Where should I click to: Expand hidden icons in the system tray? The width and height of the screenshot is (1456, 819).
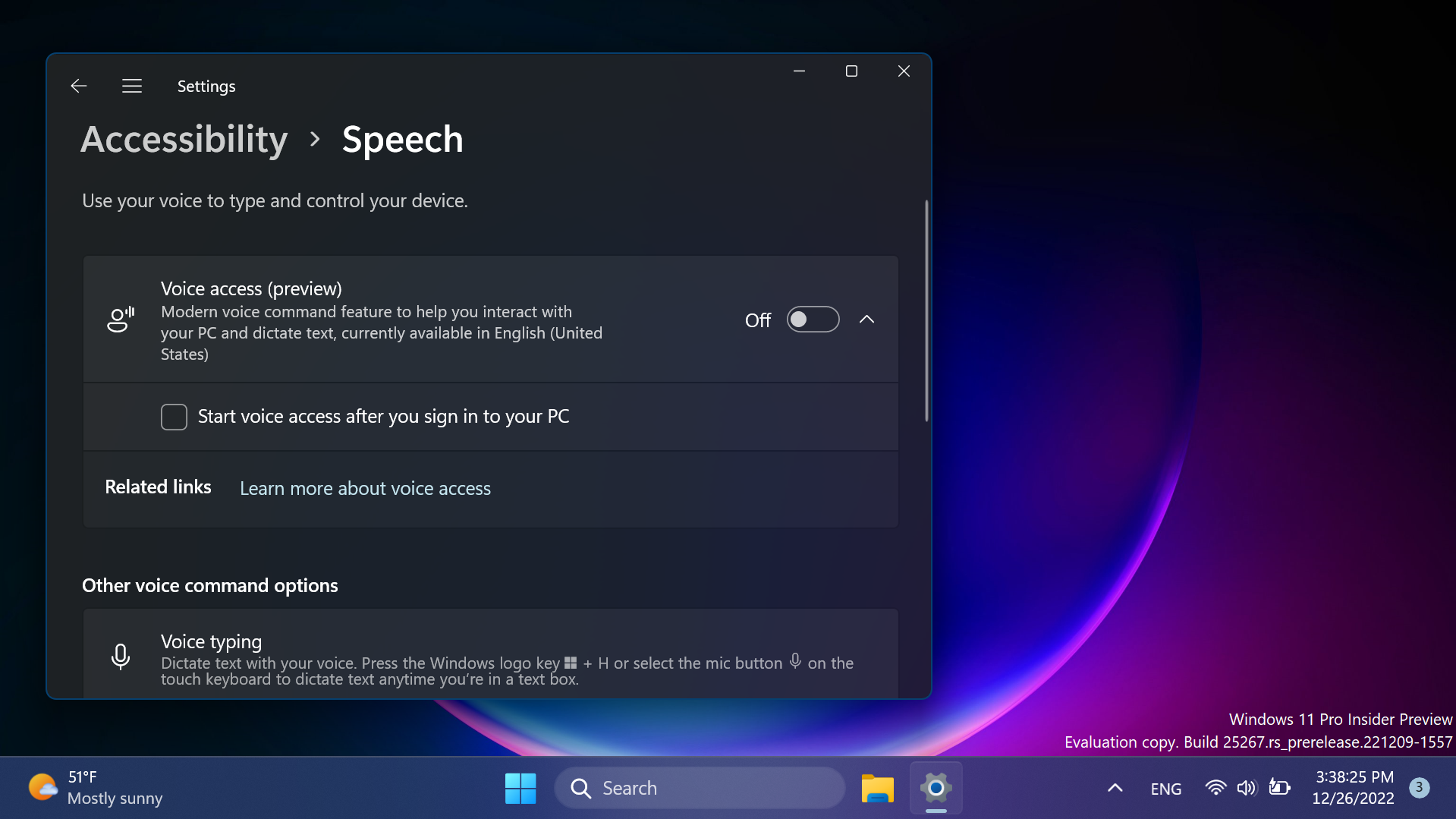pyautogui.click(x=1114, y=788)
